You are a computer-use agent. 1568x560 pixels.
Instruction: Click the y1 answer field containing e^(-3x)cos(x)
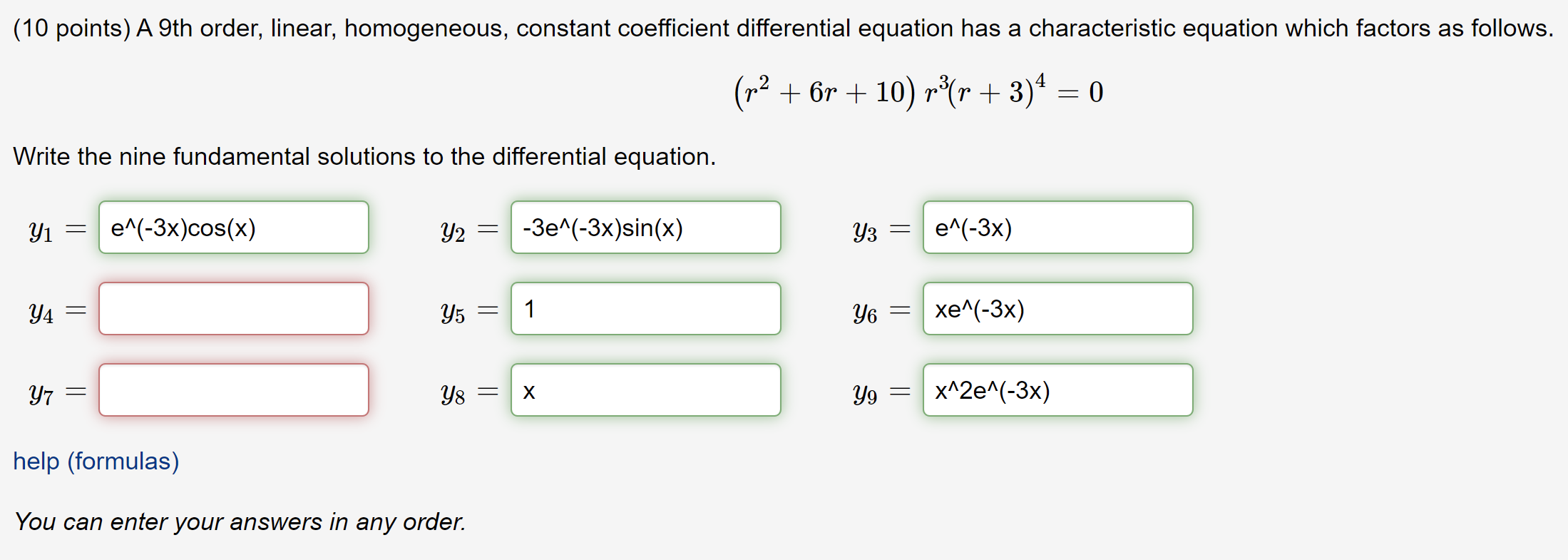[x=234, y=228]
